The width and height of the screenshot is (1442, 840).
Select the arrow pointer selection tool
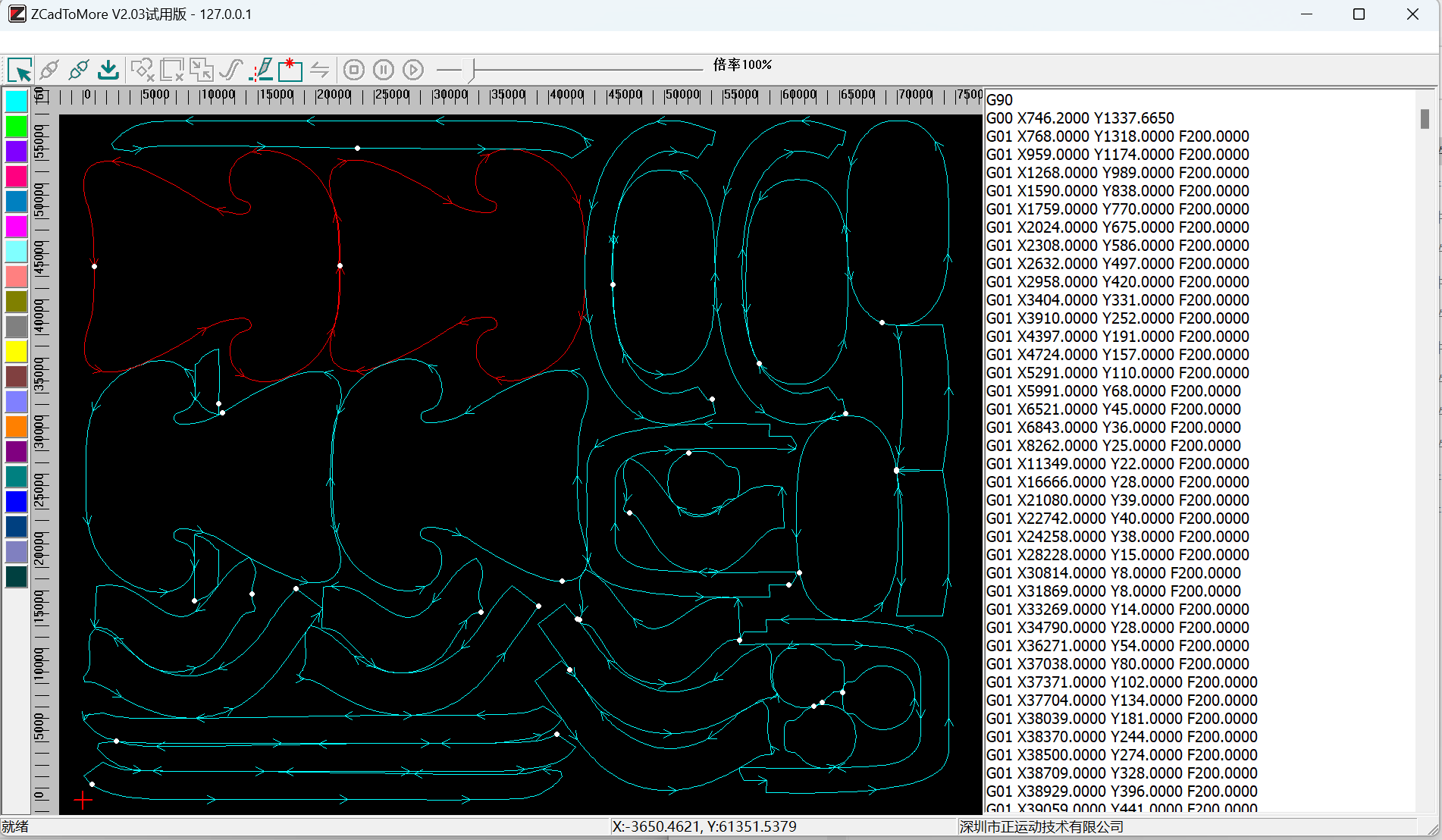pos(20,71)
